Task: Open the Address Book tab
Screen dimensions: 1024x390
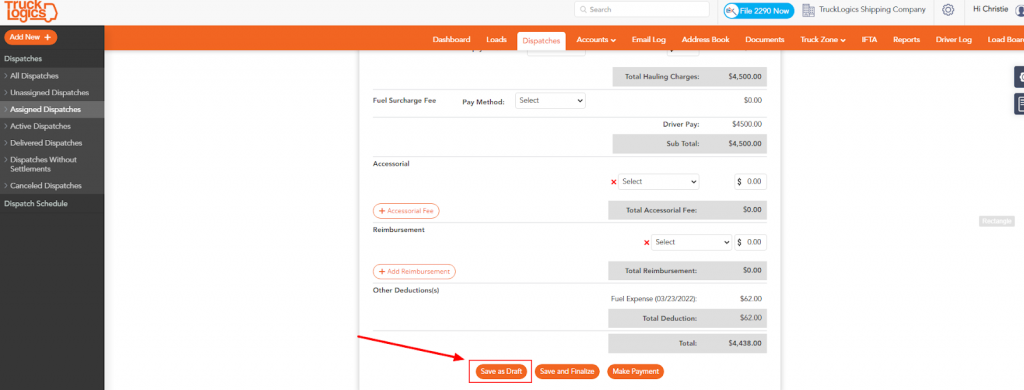Action: [x=705, y=40]
